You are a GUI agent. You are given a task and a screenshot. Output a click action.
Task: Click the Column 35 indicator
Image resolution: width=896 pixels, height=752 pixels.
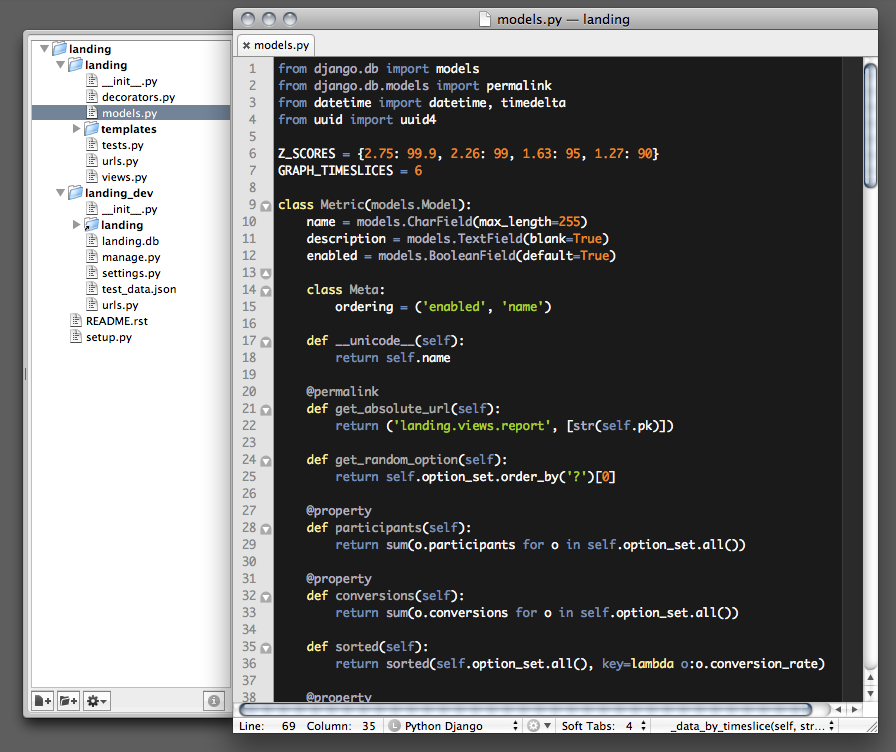(341, 726)
